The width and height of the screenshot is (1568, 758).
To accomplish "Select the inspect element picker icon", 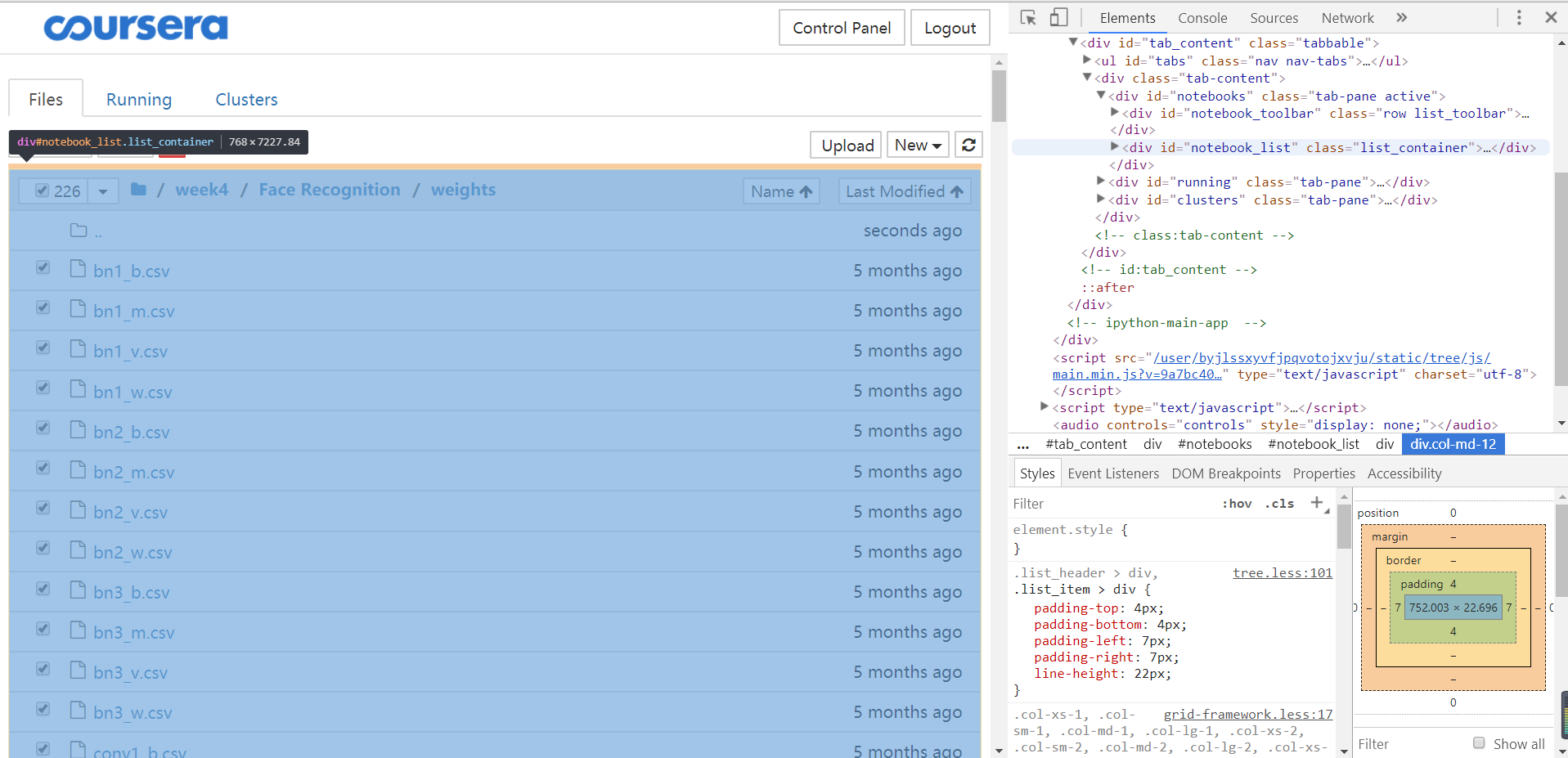I will [x=1028, y=17].
